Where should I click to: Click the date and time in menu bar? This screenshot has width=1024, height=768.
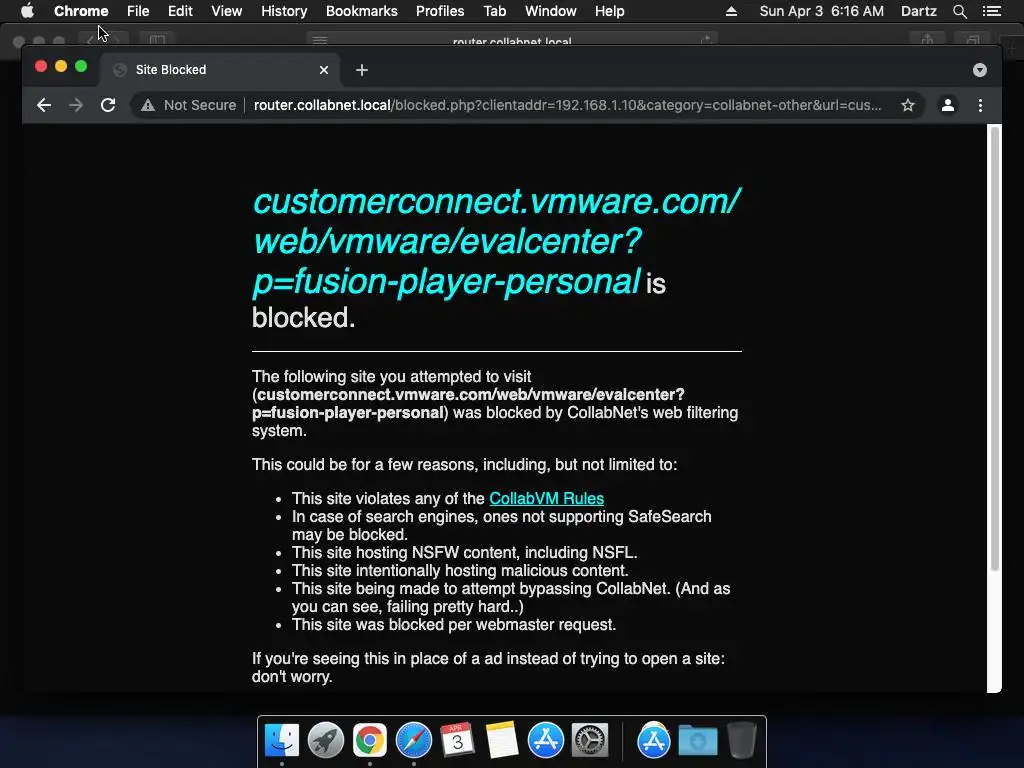[x=822, y=11]
